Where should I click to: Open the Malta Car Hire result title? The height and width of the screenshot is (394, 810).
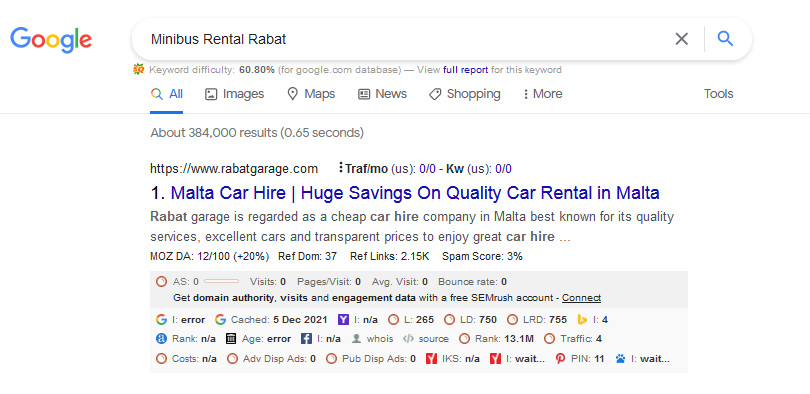tap(415, 193)
